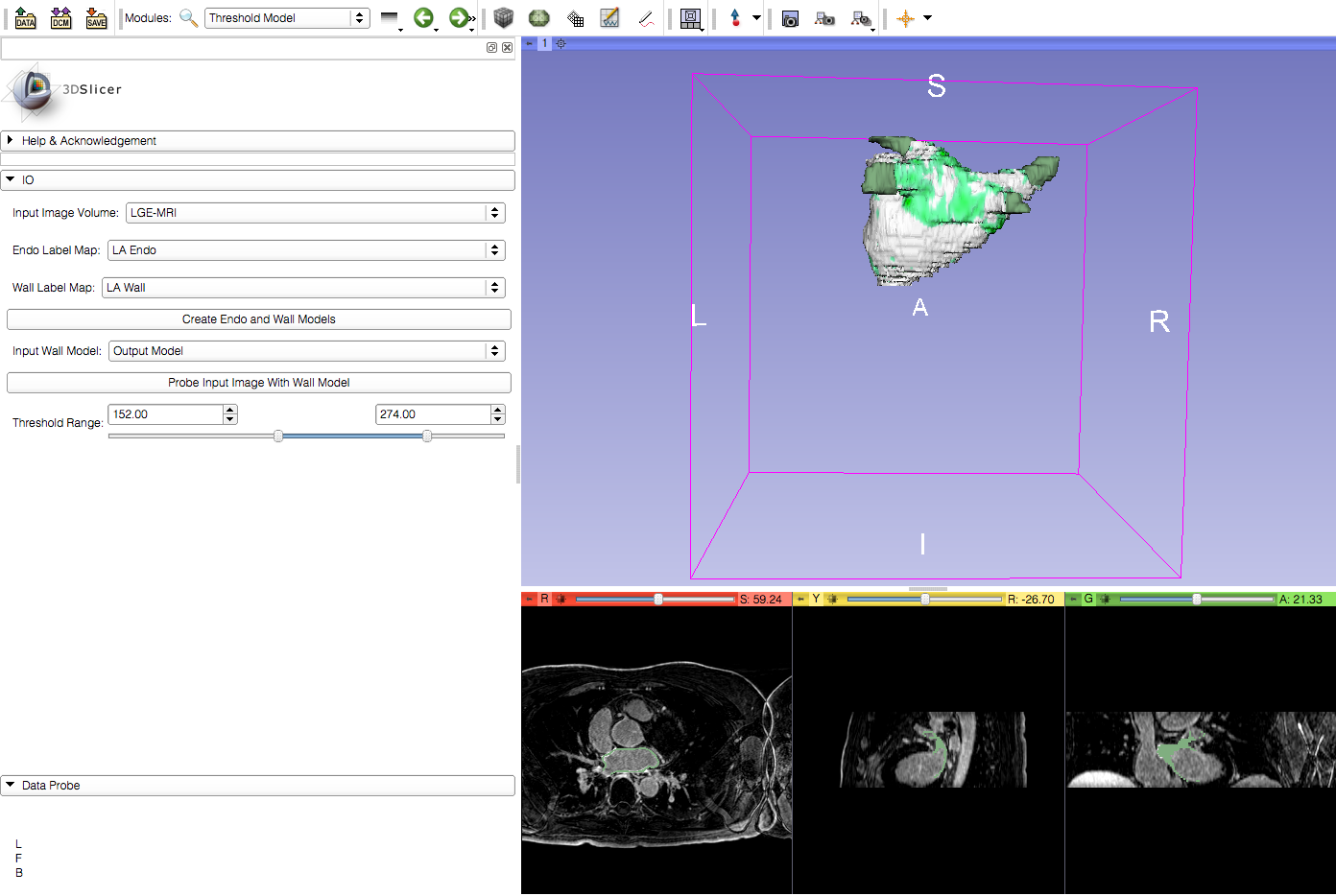
Task: Open the layout selection icon
Action: (x=690, y=18)
